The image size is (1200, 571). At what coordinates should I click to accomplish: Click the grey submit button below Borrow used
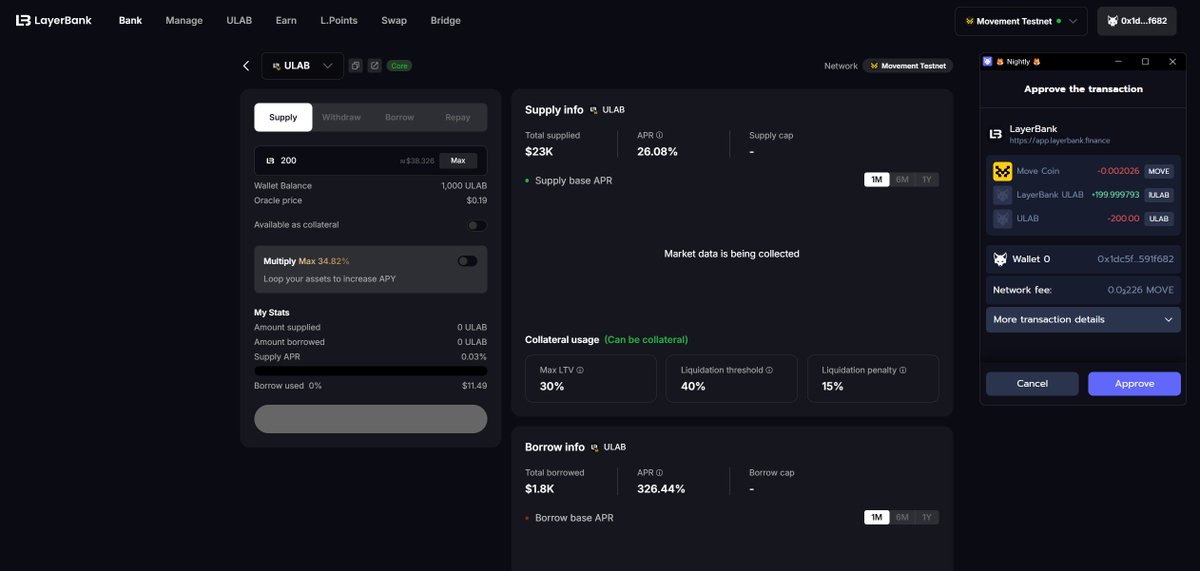point(370,419)
